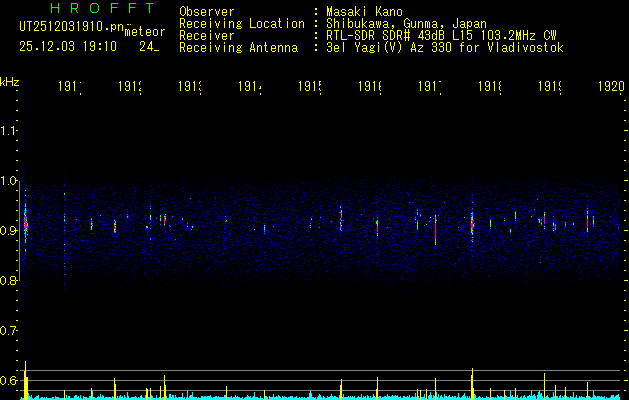Click the 'Receiving Antenna' field label
The width and height of the screenshot is (629, 400).
238,48
